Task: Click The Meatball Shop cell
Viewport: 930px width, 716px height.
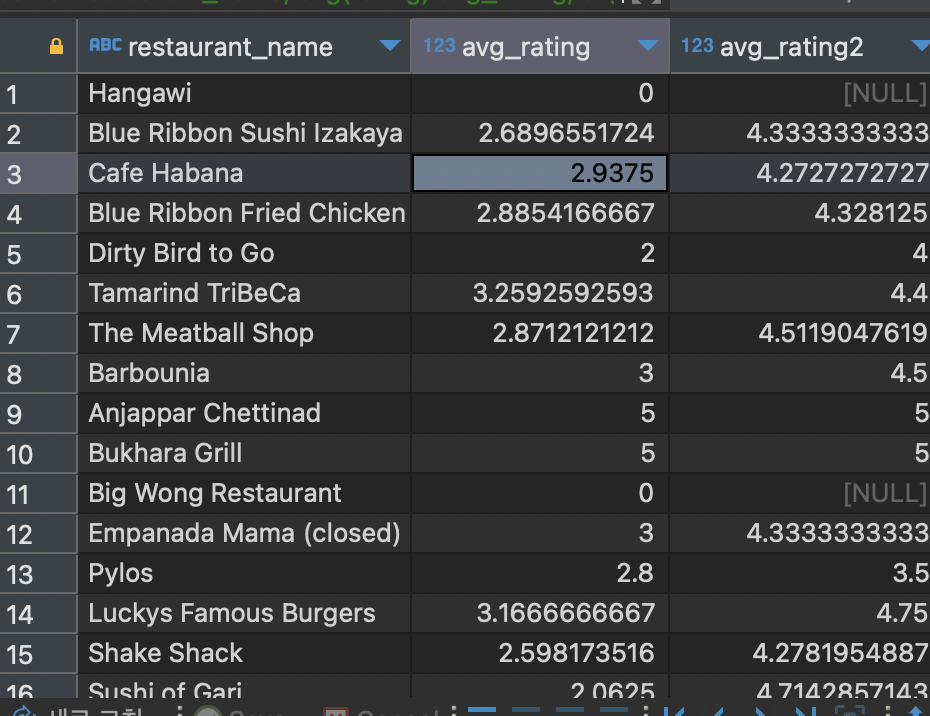Action: [x=244, y=333]
